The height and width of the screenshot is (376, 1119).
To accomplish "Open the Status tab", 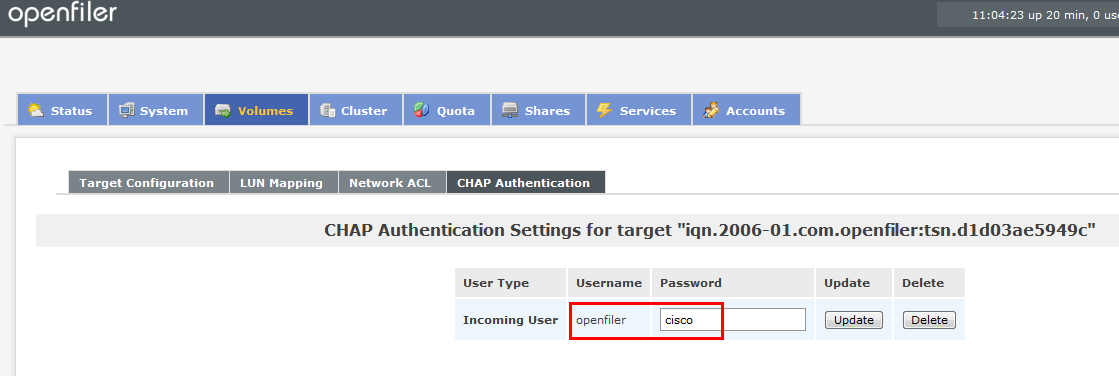I will [x=62, y=110].
